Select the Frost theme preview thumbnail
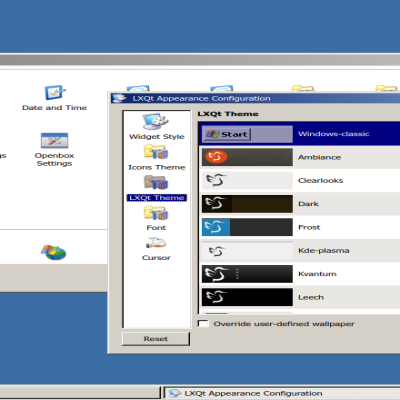The height and width of the screenshot is (400, 400). pos(247,227)
